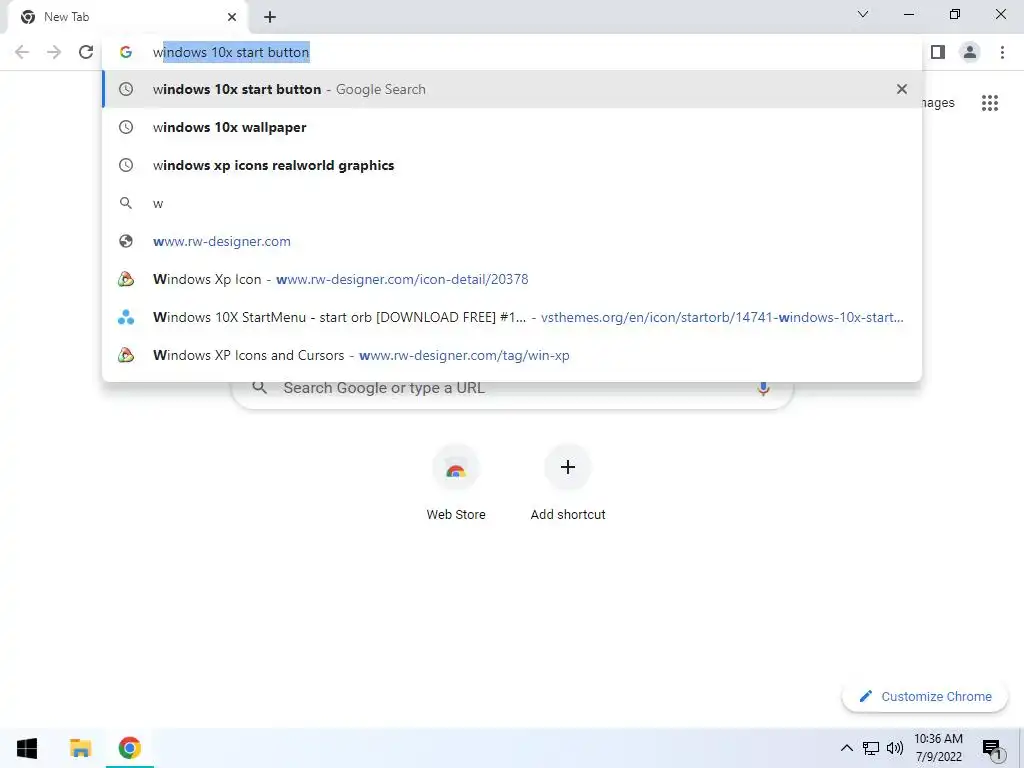
Task: Click the Chrome taskbar icon
Action: pyautogui.click(x=129, y=748)
